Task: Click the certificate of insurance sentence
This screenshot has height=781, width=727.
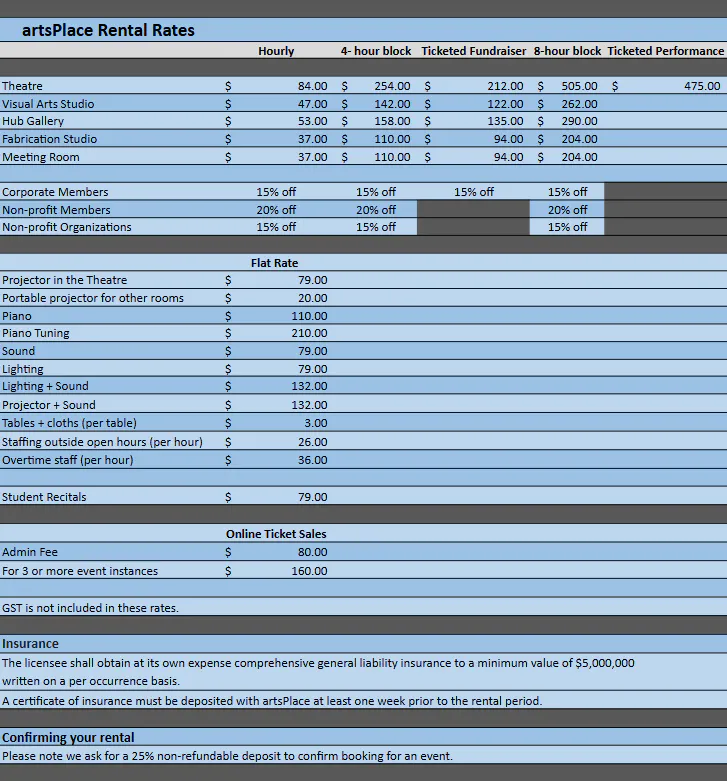Action: pos(272,701)
